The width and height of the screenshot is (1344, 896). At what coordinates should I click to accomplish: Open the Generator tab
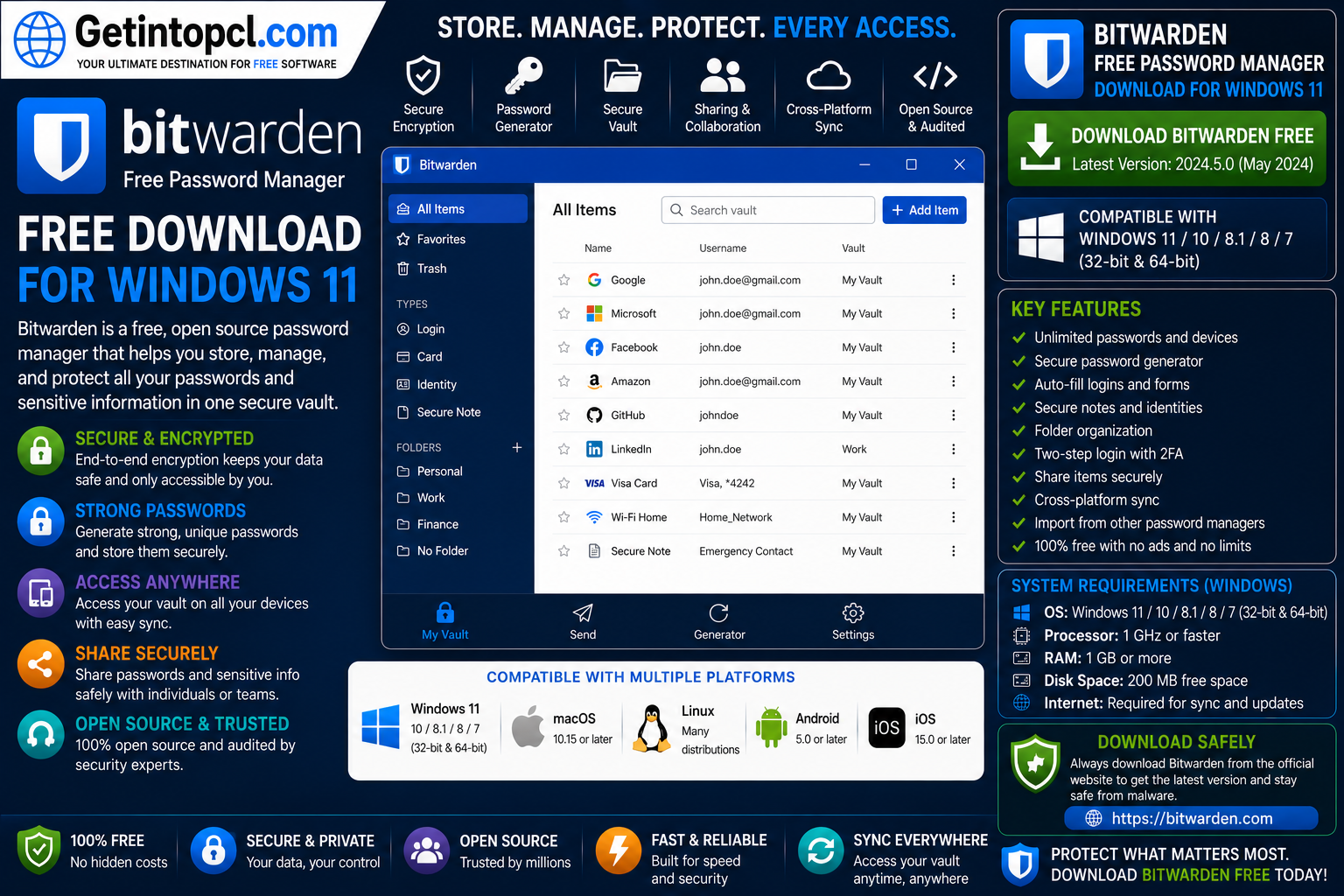[719, 622]
